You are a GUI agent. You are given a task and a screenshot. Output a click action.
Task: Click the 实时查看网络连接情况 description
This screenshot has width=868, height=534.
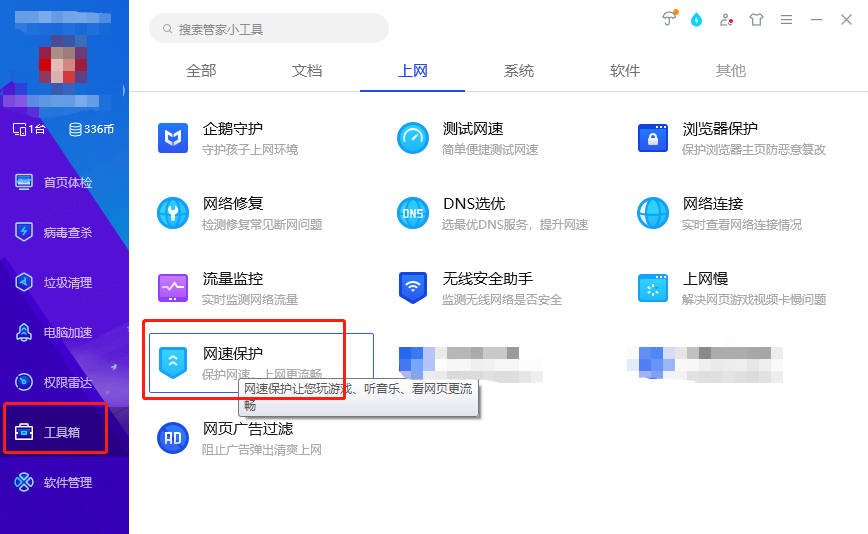(742, 225)
